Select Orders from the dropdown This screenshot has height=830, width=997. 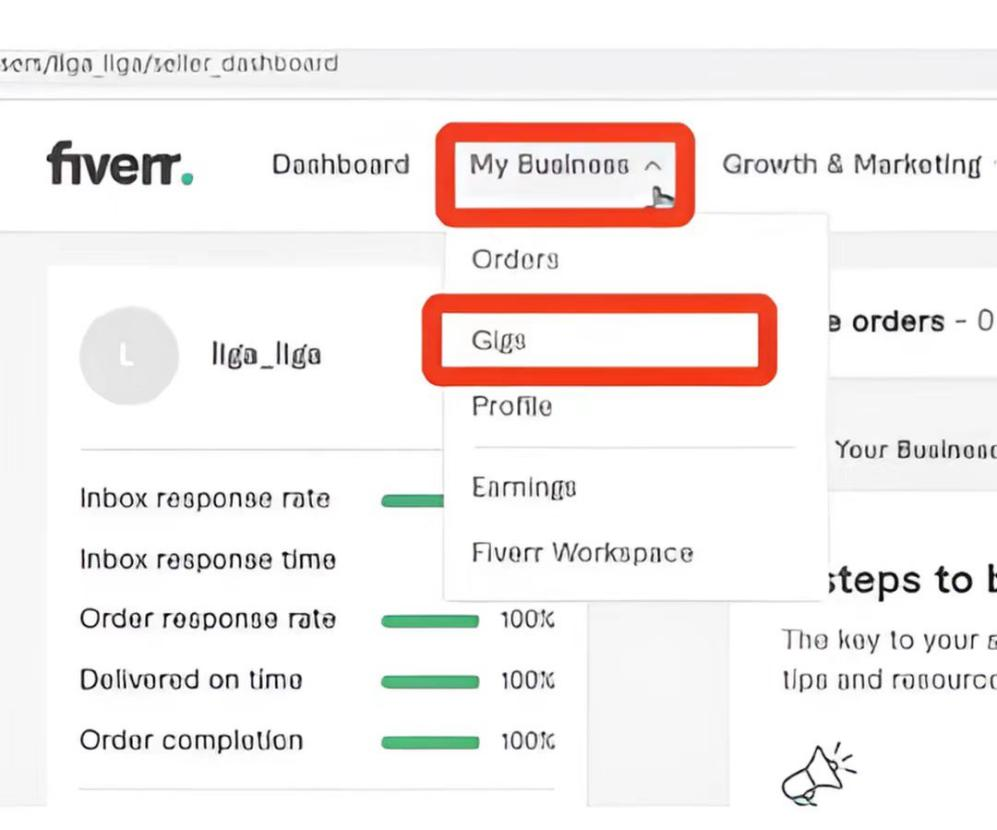tap(515, 259)
